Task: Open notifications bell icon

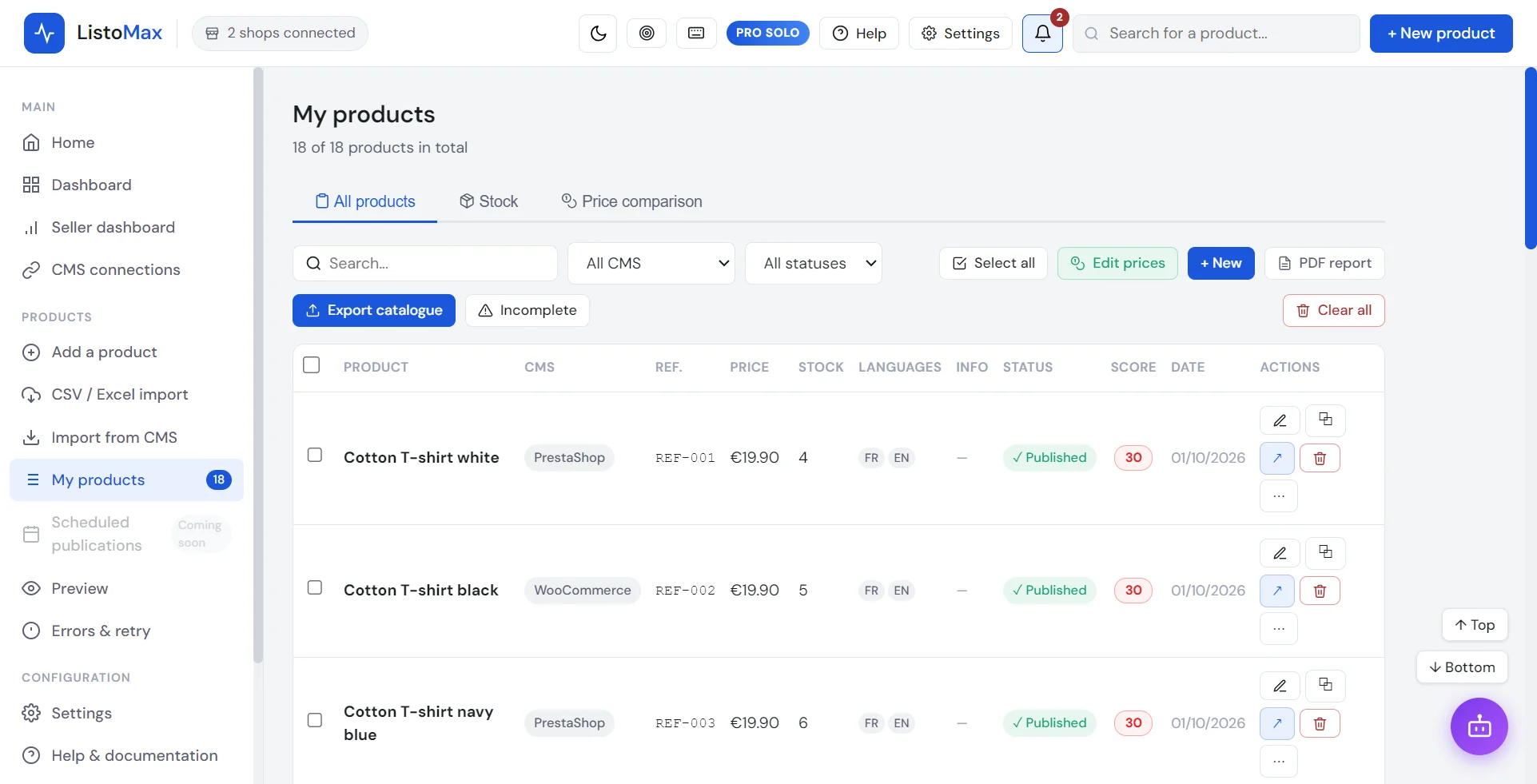Action: 1042,34
